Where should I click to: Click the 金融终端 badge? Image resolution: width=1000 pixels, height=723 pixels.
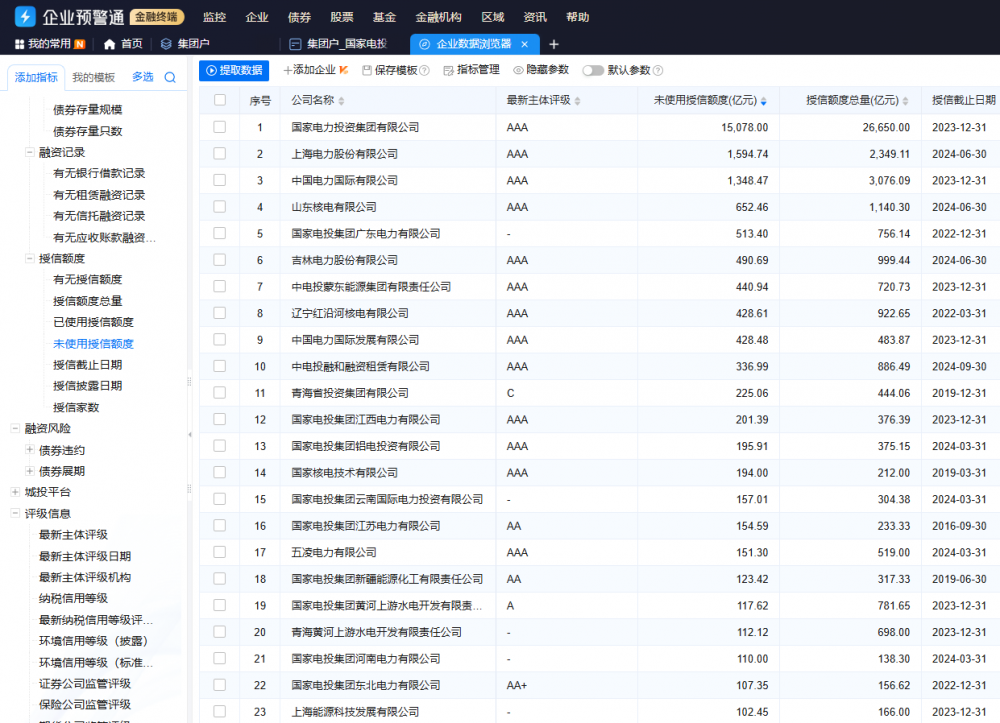pos(157,17)
